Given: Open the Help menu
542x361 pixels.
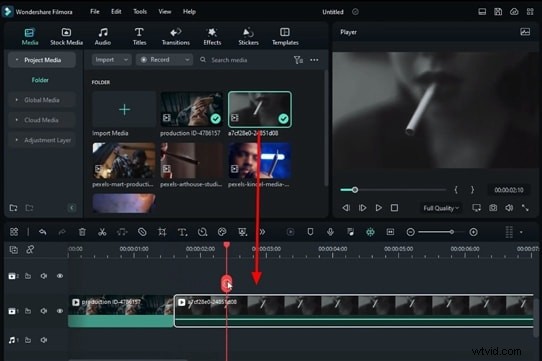Looking at the screenshot, I should 189,11.
